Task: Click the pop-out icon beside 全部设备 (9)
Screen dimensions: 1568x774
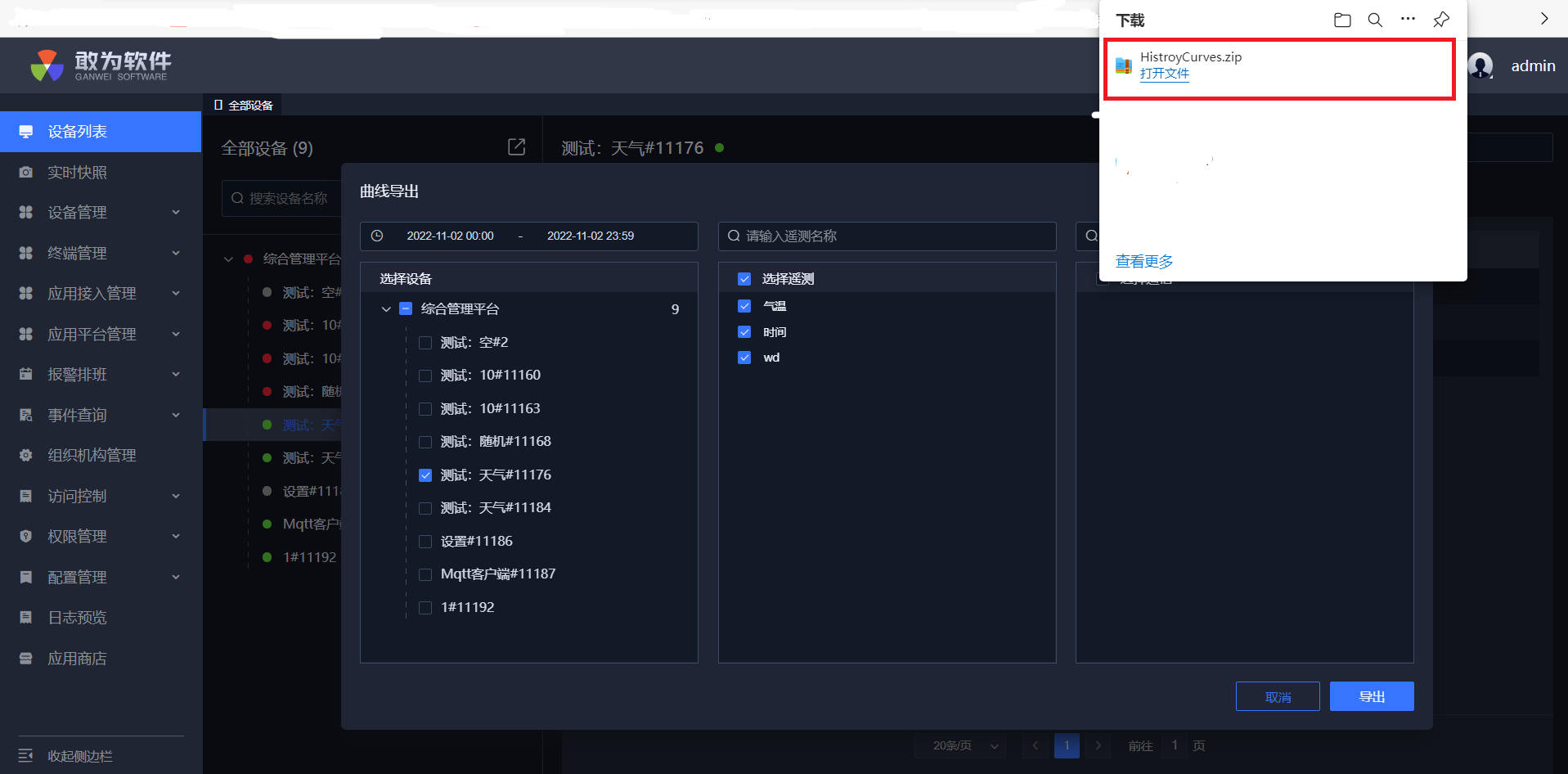Action: tap(516, 147)
